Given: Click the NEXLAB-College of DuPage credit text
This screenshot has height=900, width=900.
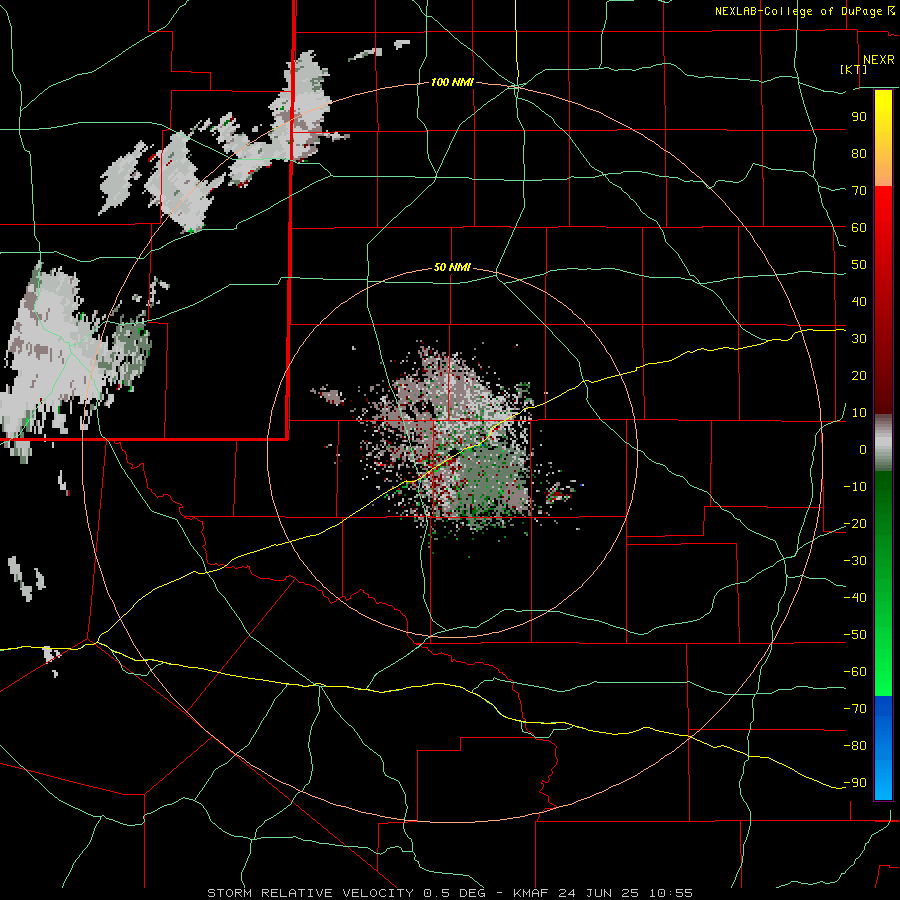Looking at the screenshot, I should click(x=798, y=11).
